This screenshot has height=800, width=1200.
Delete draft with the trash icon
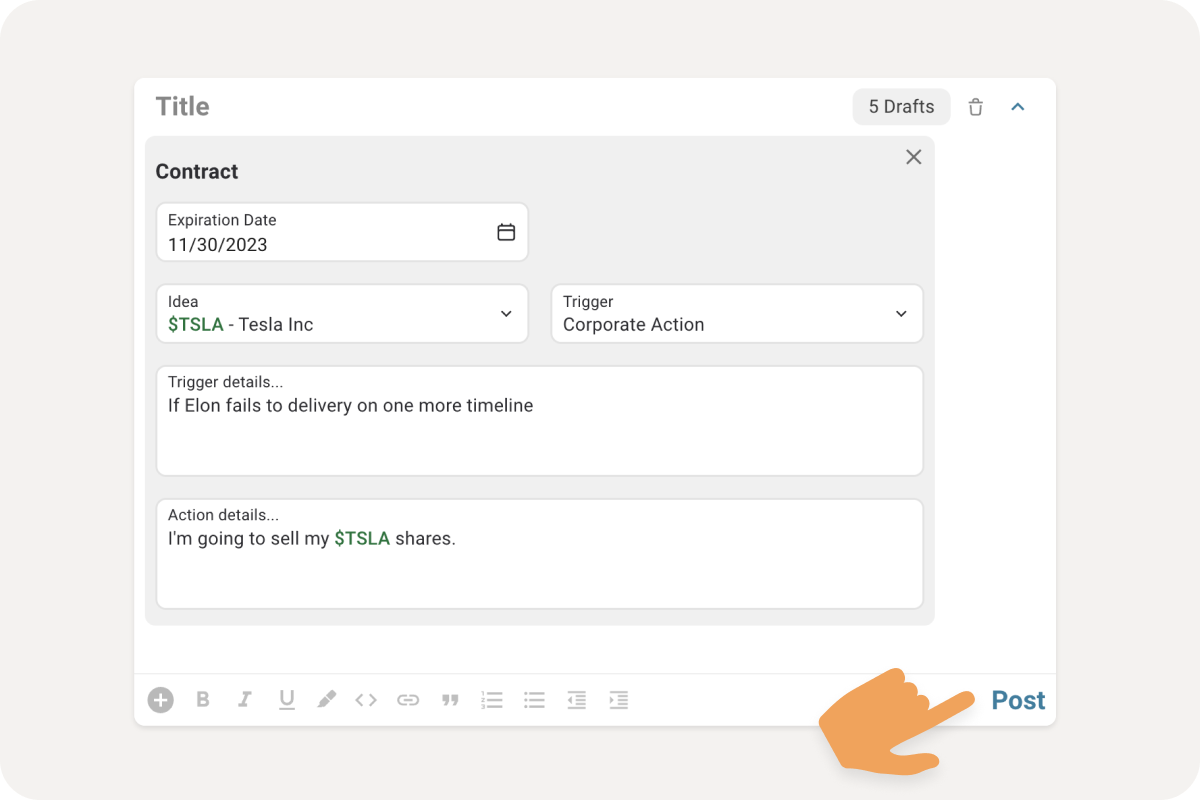(x=976, y=107)
